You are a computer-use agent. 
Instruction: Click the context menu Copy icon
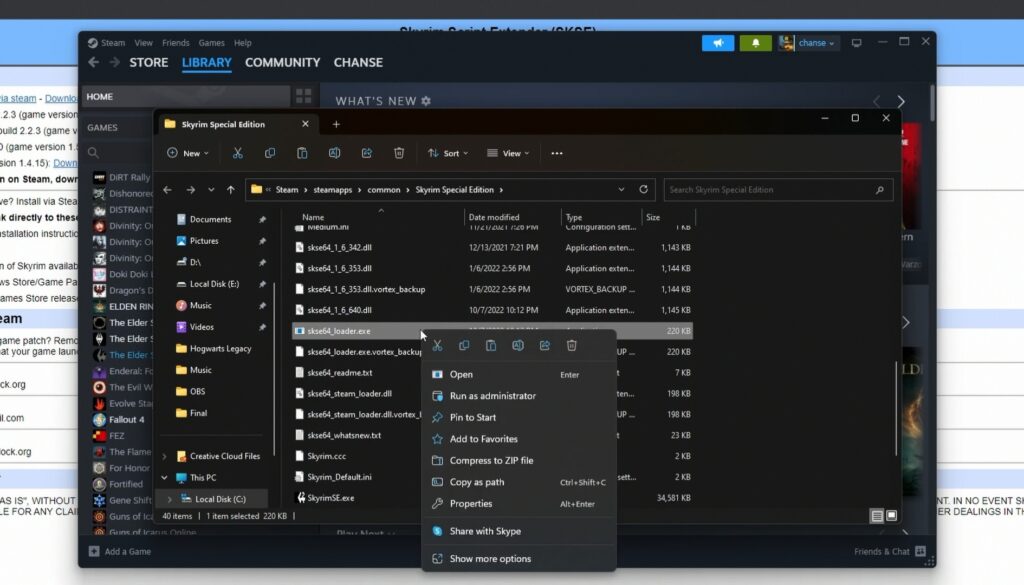click(464, 345)
